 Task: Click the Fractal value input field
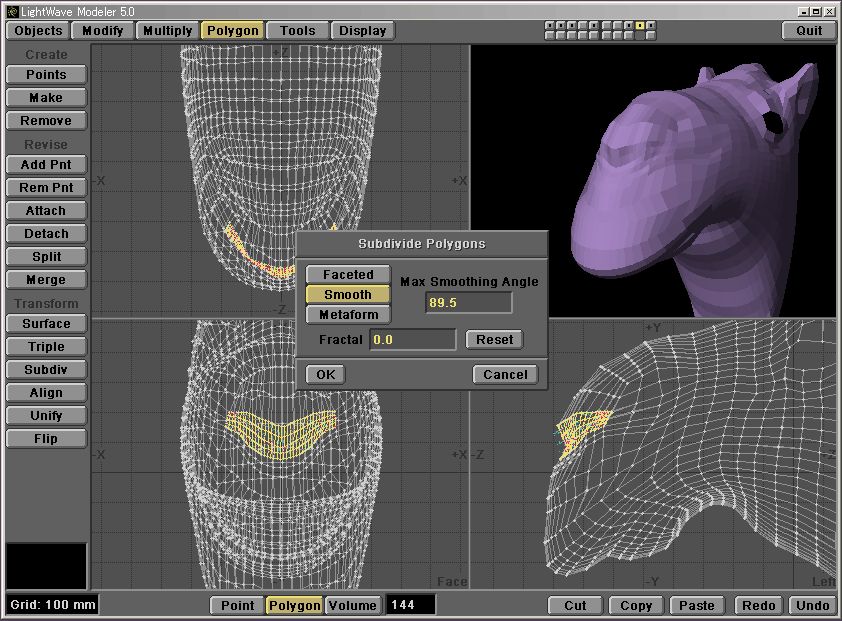412,340
